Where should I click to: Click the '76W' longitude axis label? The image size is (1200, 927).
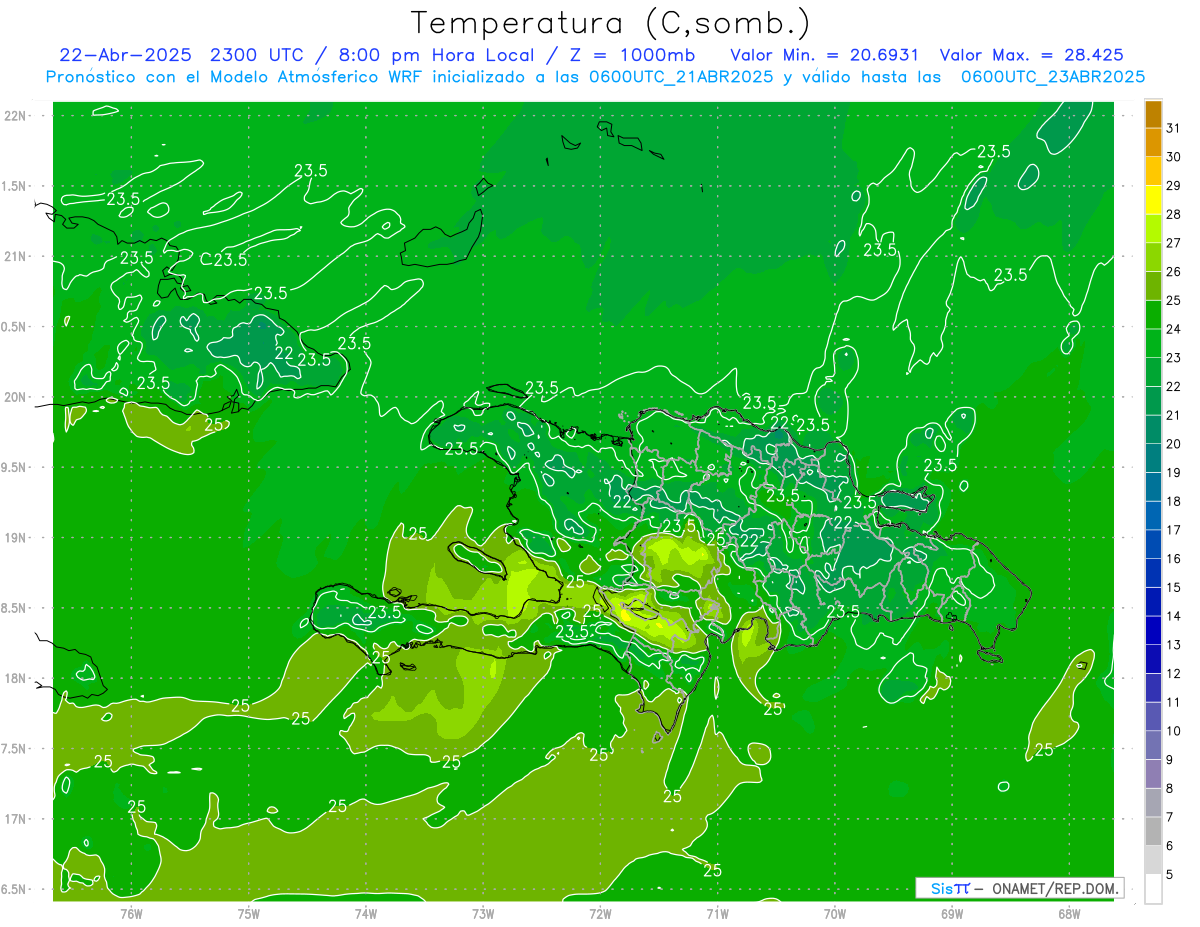(131, 913)
